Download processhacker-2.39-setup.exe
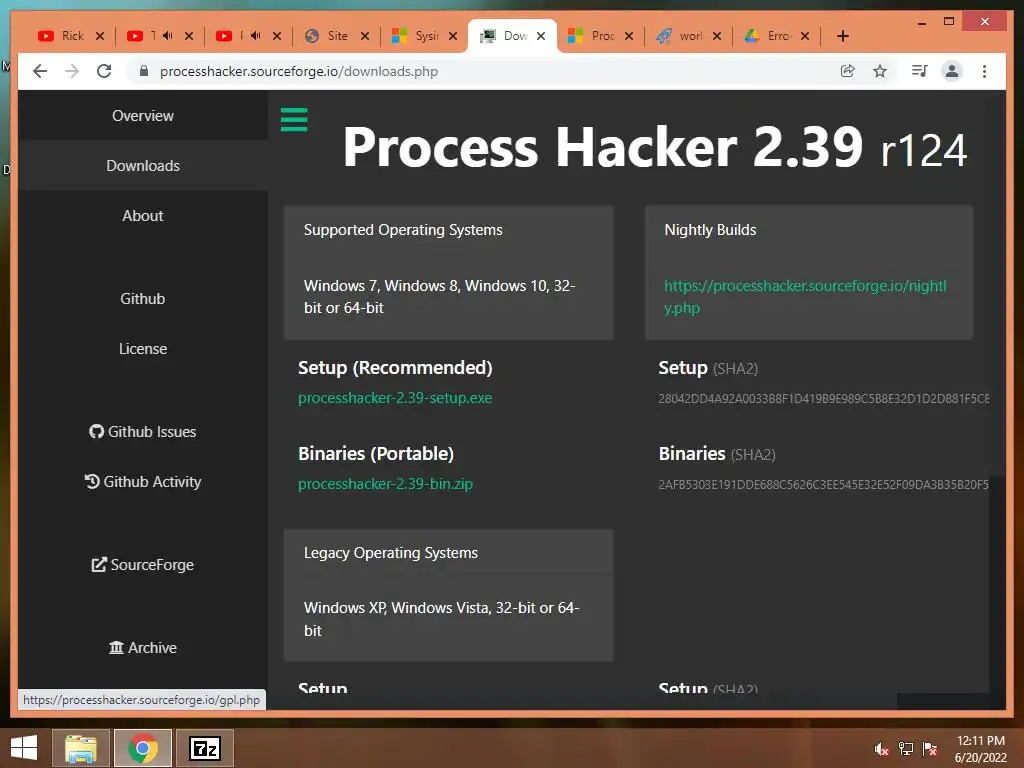Screen dimensions: 1024x768 pyautogui.click(x=395, y=398)
